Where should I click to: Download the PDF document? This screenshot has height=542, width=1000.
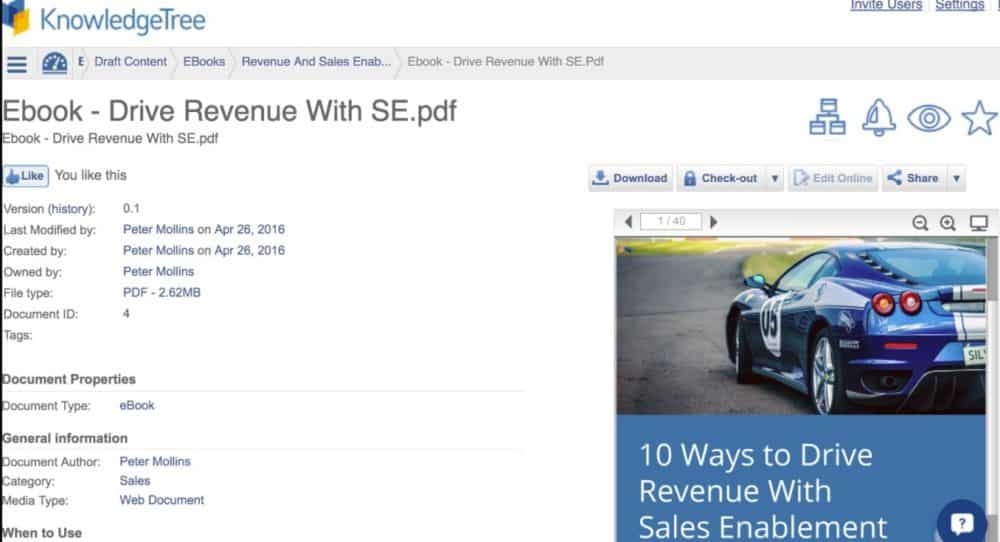pyautogui.click(x=630, y=179)
